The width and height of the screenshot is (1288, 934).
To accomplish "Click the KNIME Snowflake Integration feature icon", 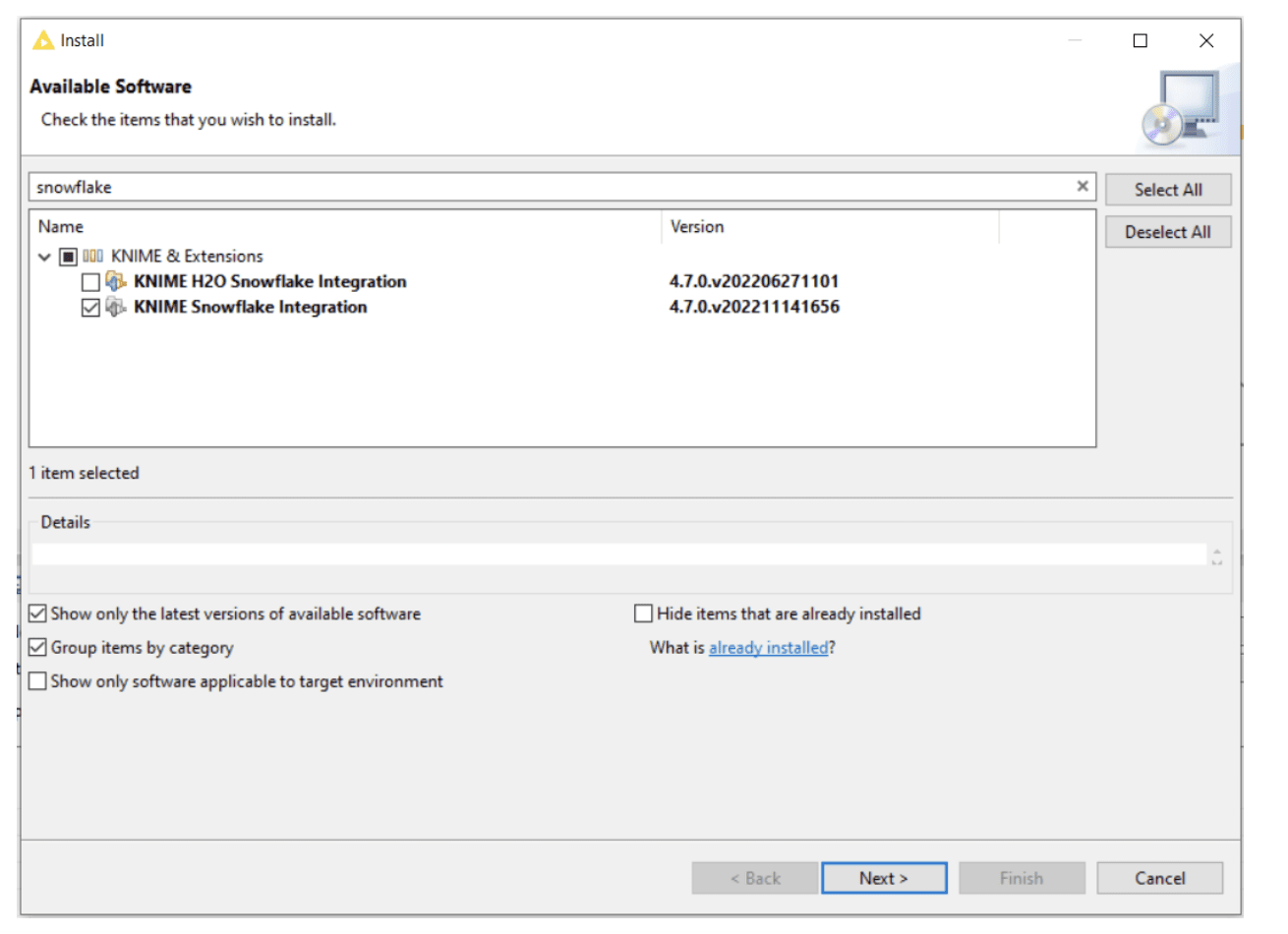I will click(x=116, y=307).
